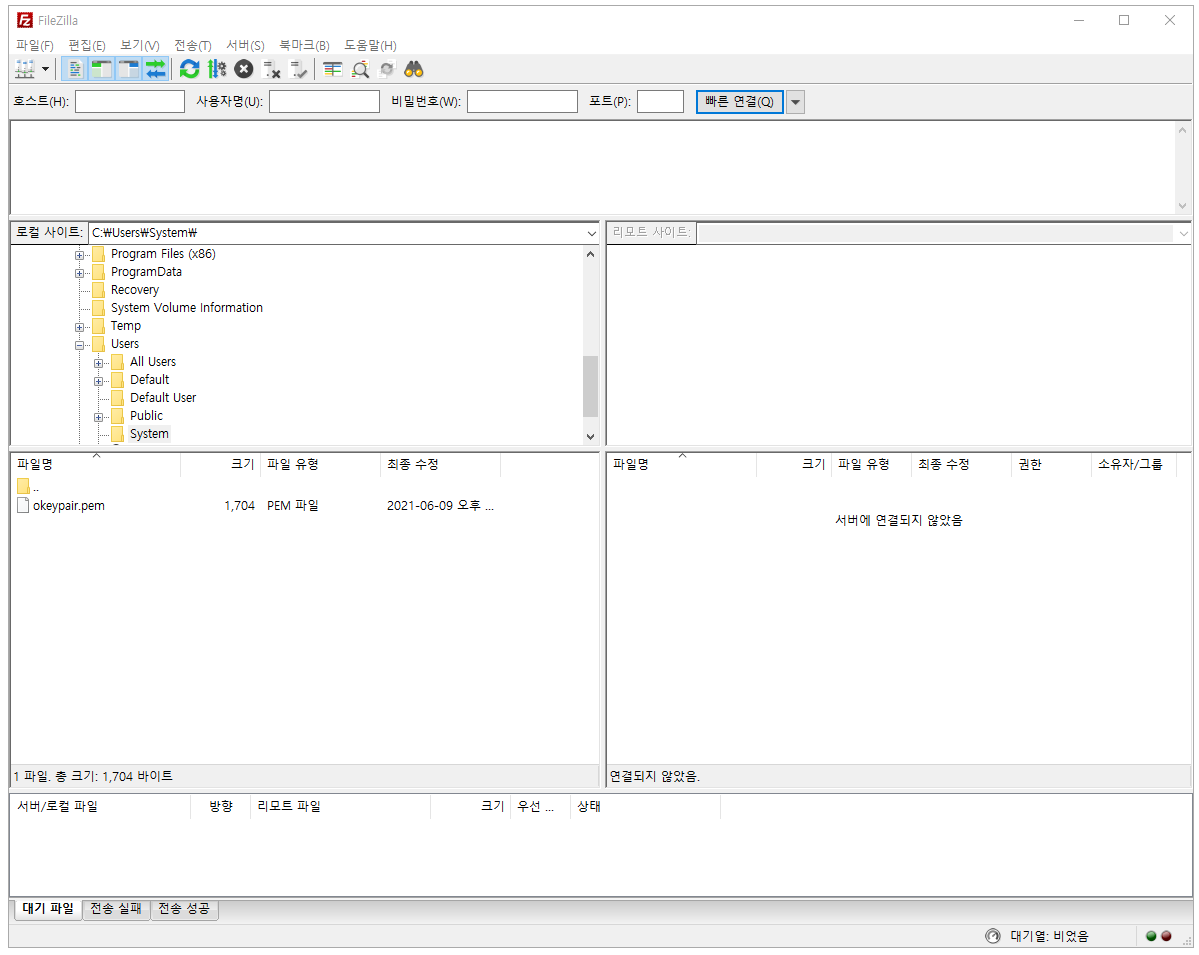This screenshot has width=1199, height=955.
Task: Toggle the transfer queue display
Action: point(155,70)
